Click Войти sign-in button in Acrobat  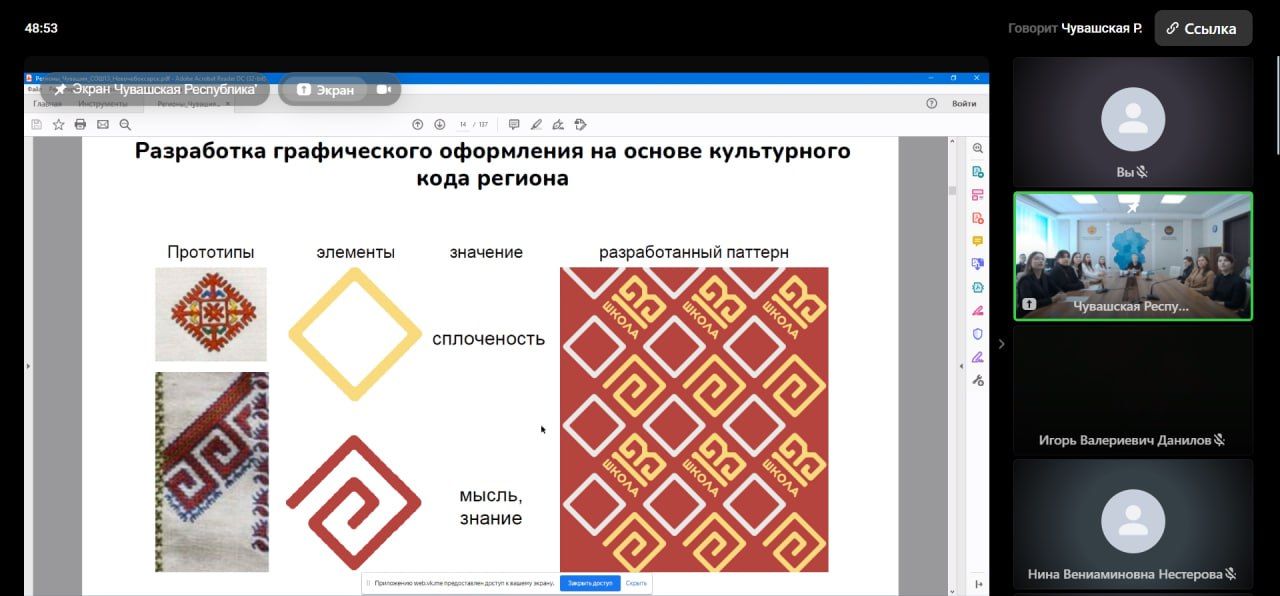(x=964, y=103)
